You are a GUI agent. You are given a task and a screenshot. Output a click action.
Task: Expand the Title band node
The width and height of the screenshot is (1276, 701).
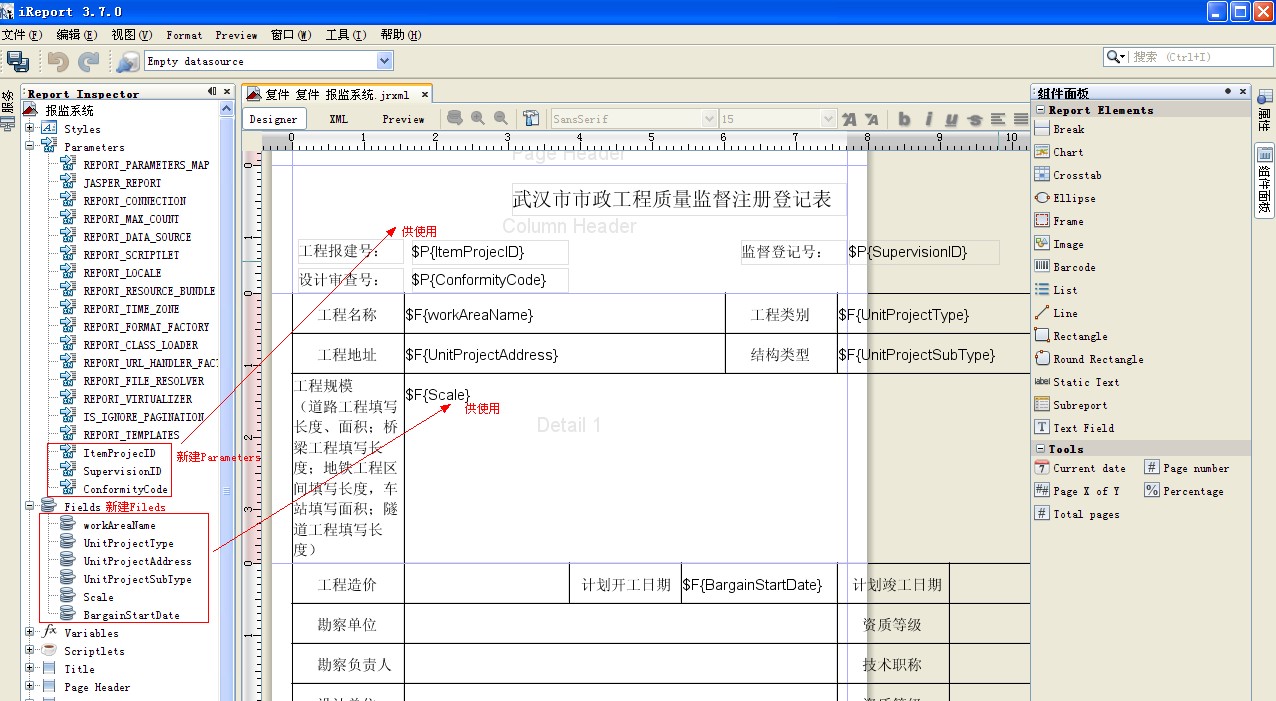pos(30,668)
